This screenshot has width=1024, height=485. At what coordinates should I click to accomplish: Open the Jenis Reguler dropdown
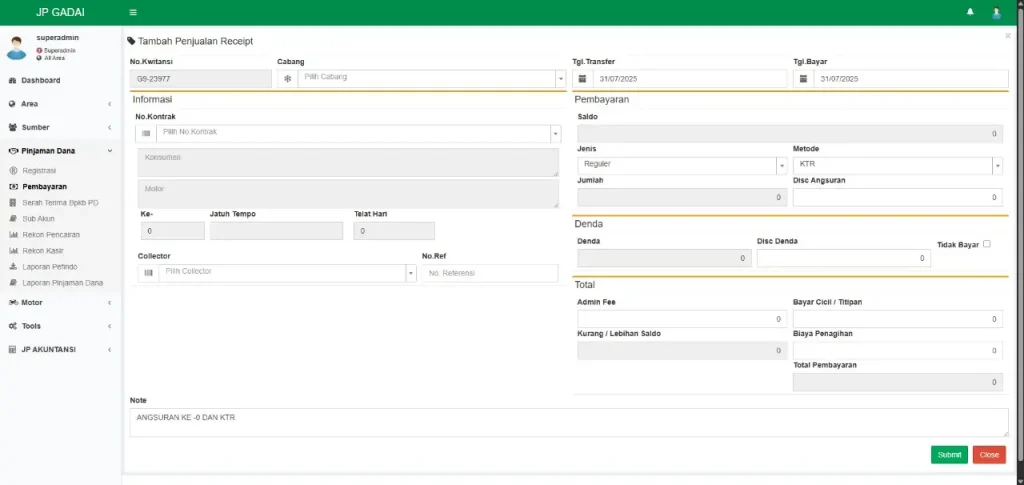(x=682, y=165)
